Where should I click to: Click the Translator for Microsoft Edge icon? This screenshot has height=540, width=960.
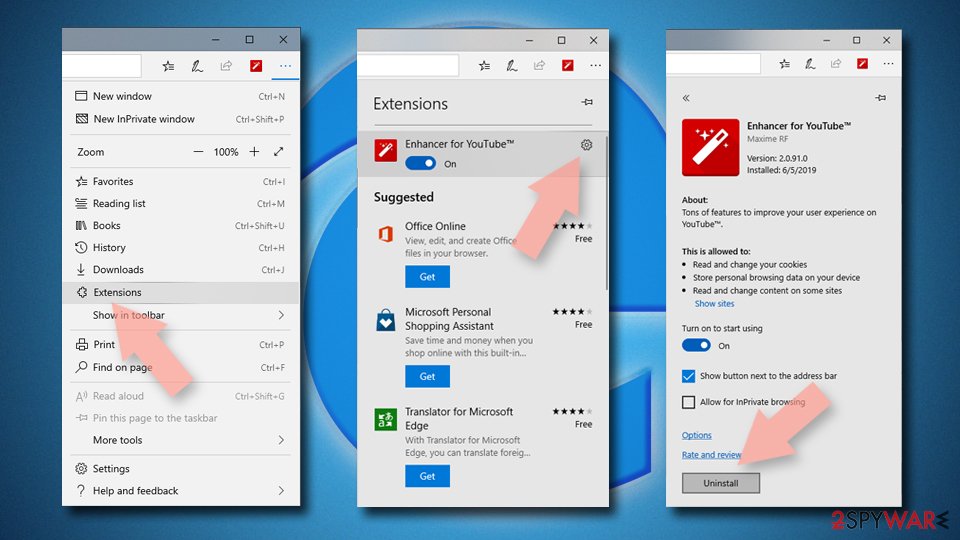(x=386, y=420)
